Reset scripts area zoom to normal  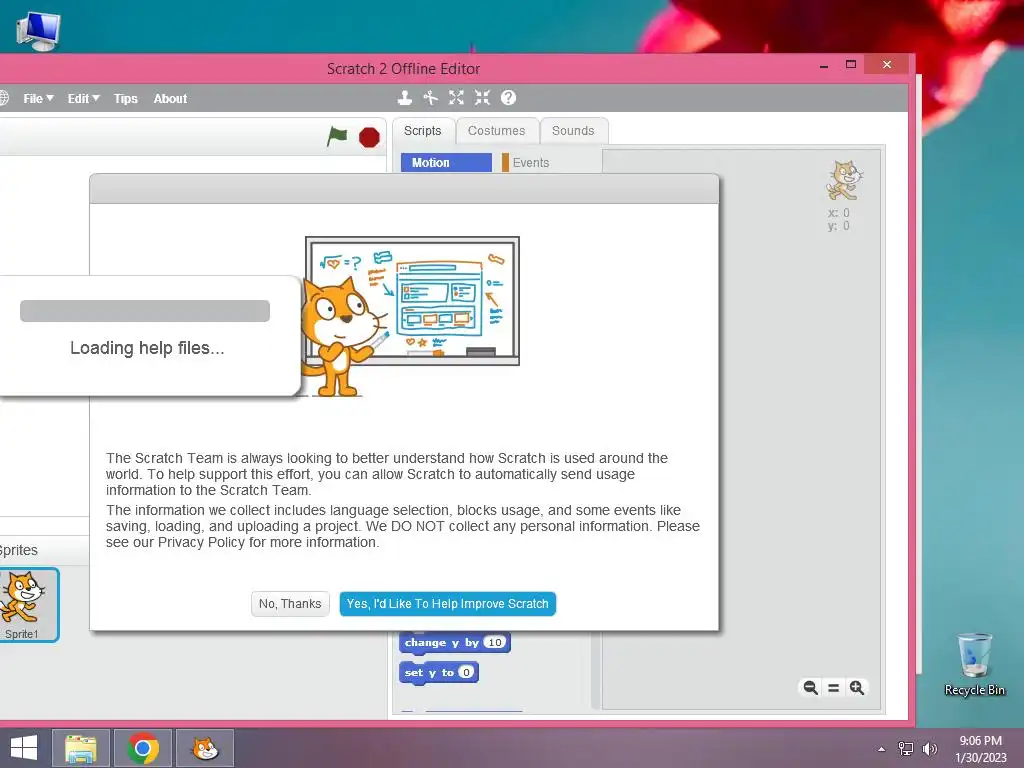point(833,688)
